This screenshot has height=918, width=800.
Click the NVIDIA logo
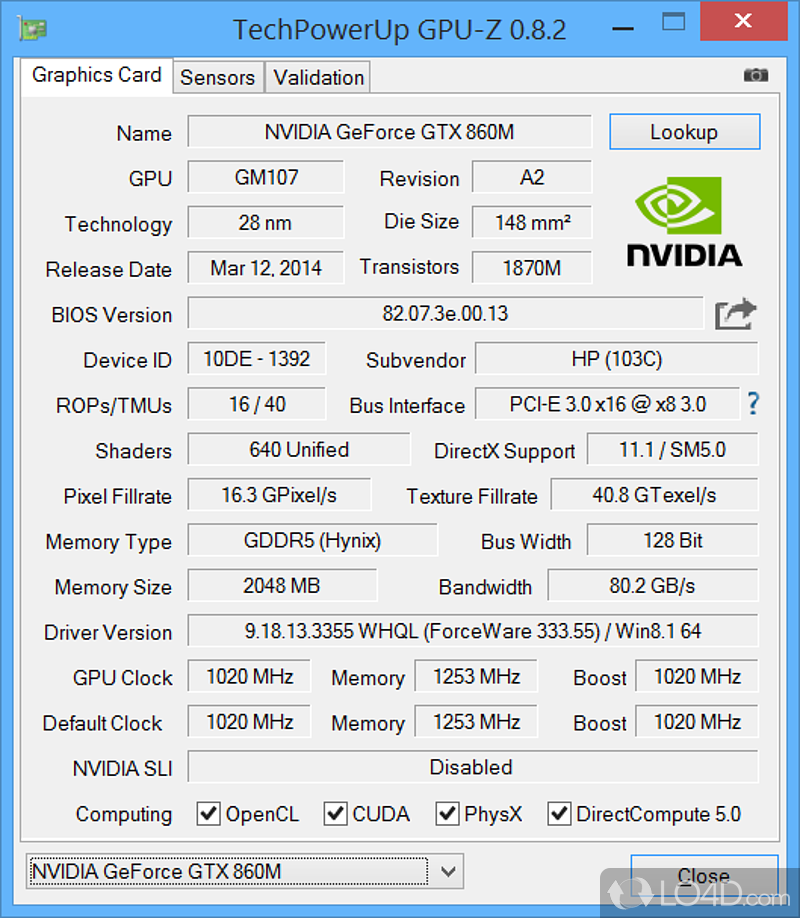pyautogui.click(x=684, y=222)
